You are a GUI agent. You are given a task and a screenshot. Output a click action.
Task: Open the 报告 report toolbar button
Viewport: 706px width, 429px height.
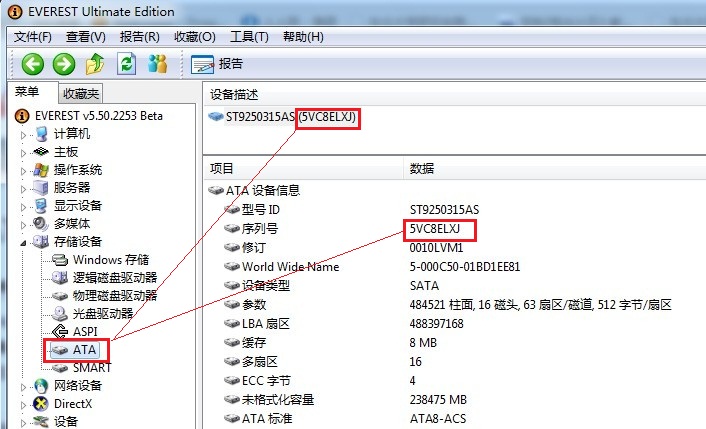217,64
